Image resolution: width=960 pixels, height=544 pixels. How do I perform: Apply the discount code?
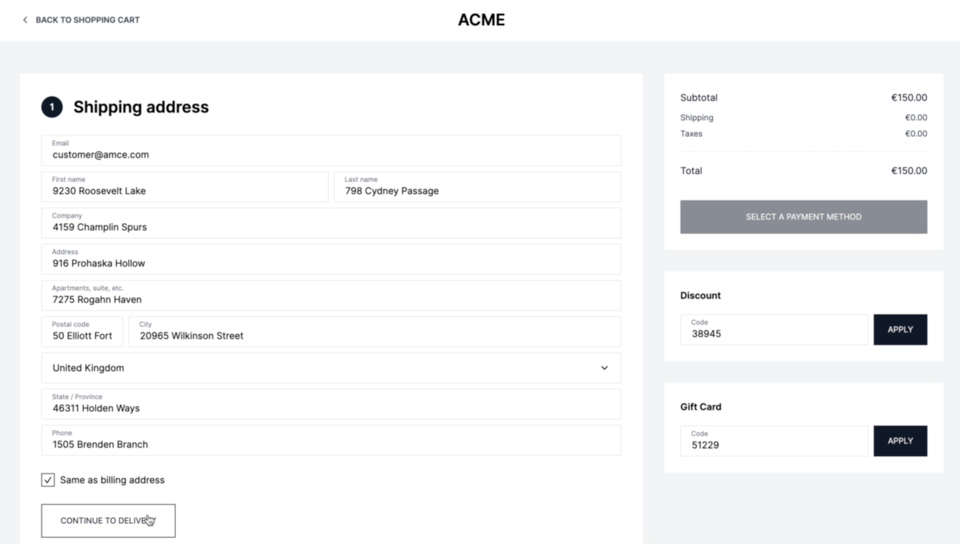point(900,330)
